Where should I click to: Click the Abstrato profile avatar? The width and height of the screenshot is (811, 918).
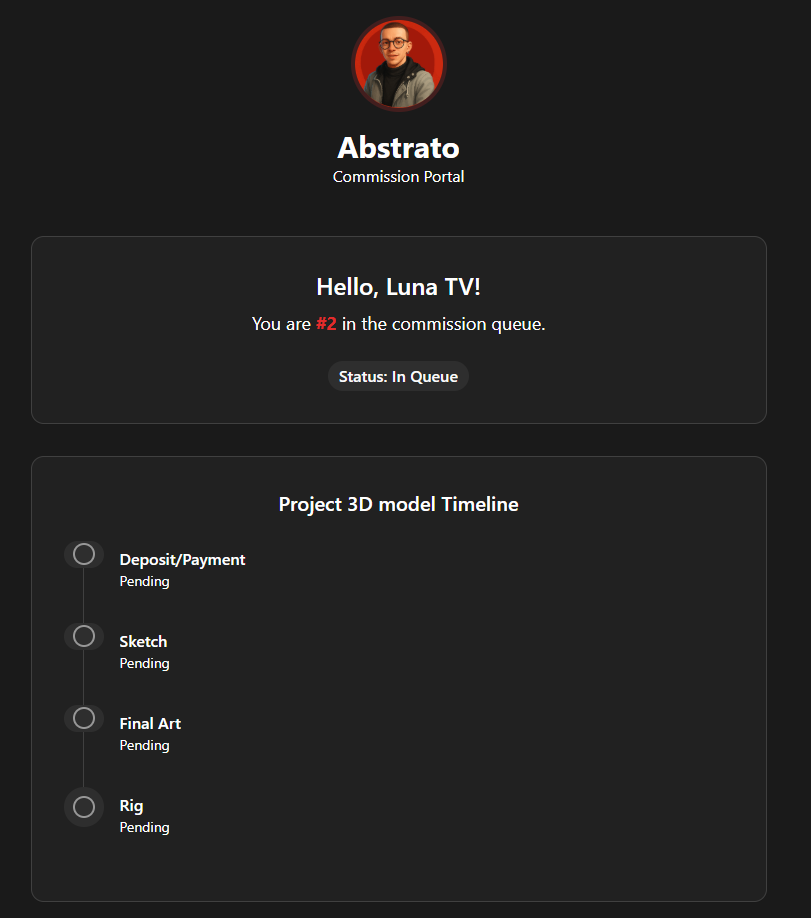coord(398,64)
